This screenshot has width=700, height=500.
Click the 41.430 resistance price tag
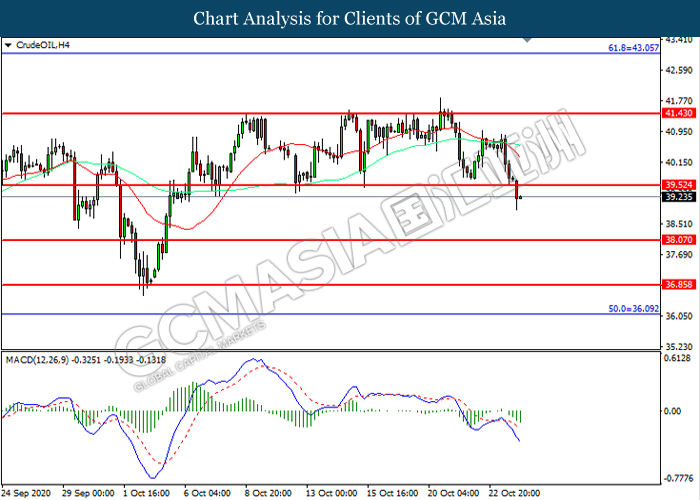pos(679,113)
